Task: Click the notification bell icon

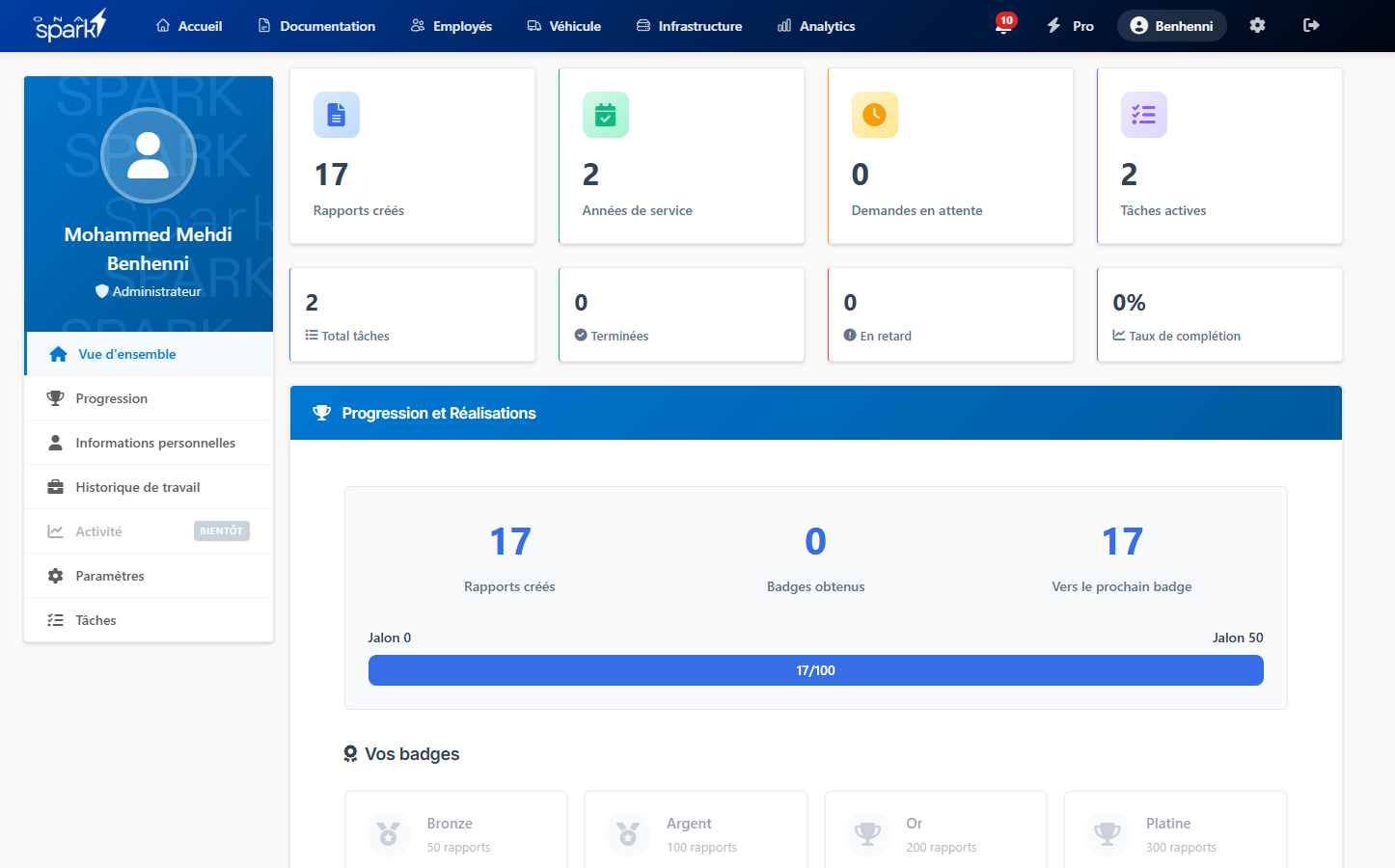Action: [x=1003, y=26]
